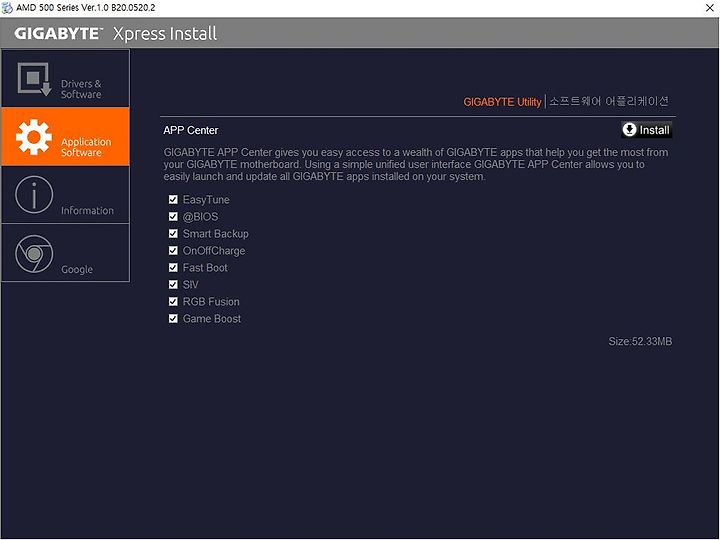Click the Install button text
Screen dimensions: 720x540
(654, 130)
